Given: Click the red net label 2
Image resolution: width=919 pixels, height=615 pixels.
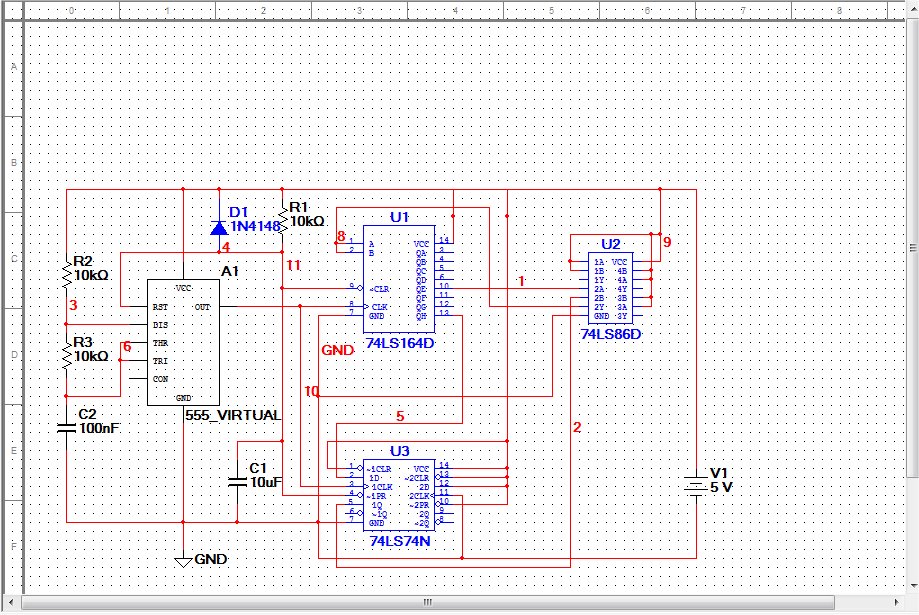Looking at the screenshot, I should 577,427.
